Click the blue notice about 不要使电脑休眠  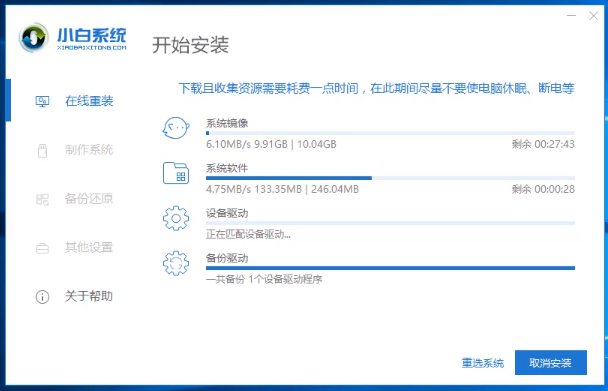coord(376,88)
